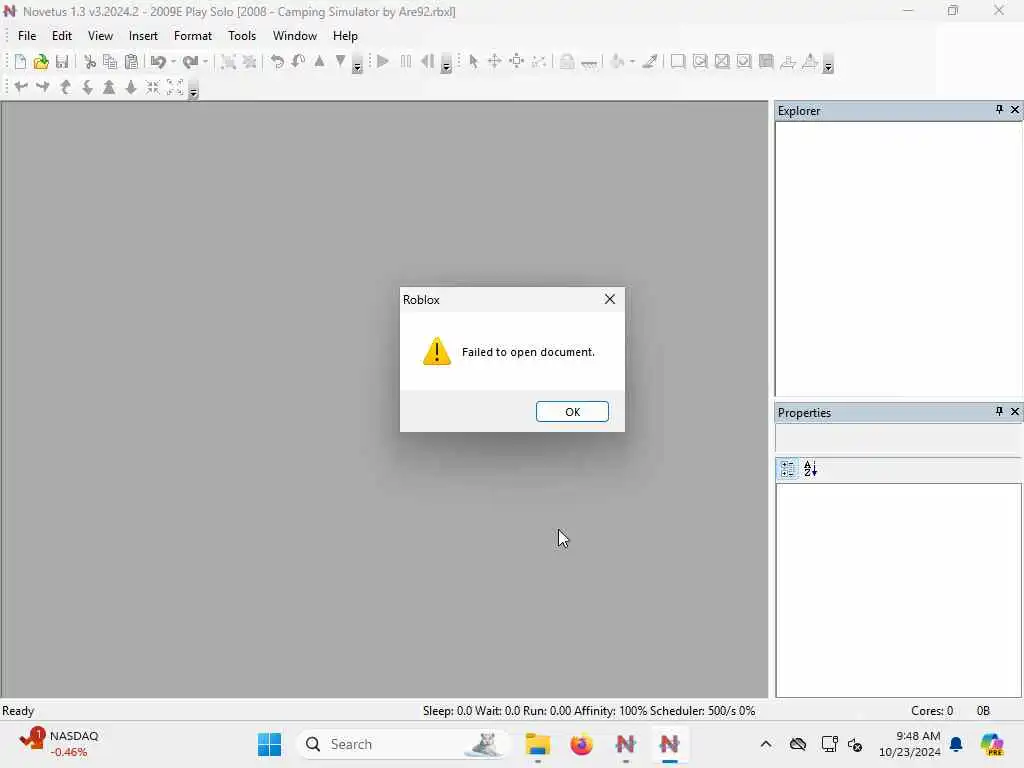This screenshot has height=768, width=1024.
Task: Pin the Properties panel
Action: (999, 411)
